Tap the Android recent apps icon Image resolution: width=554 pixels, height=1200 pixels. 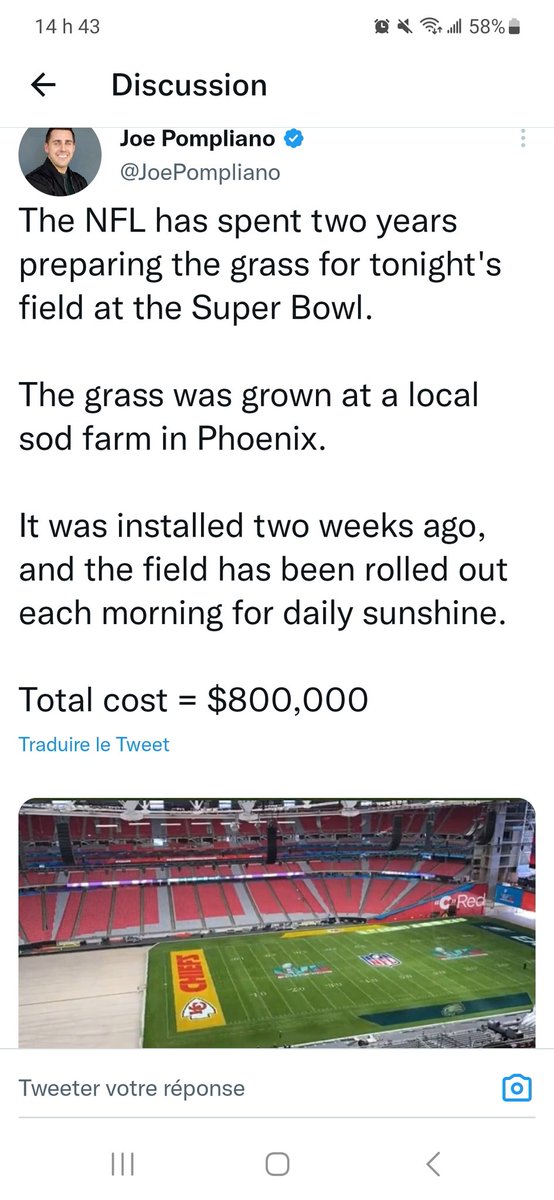(123, 1163)
